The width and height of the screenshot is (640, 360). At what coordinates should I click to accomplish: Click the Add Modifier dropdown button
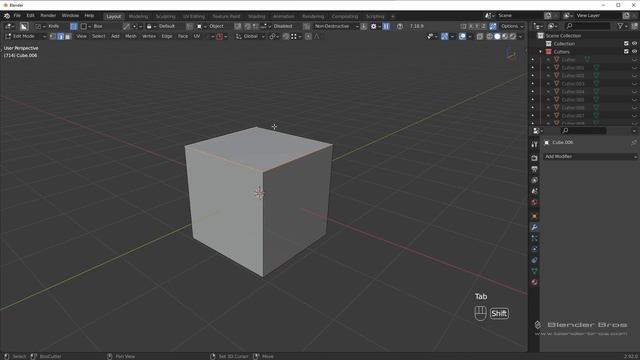click(590, 157)
